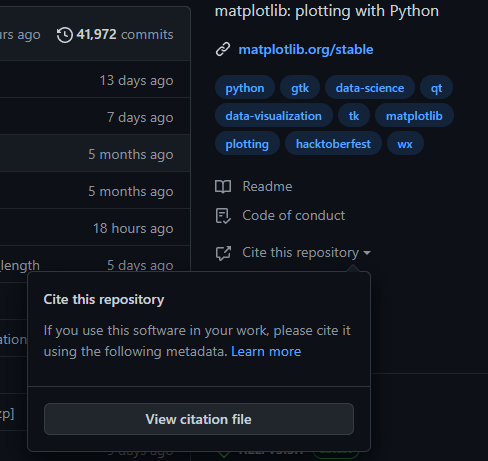This screenshot has width=488, height=461.
Task: Select the matplotlib topic tag
Action: pos(414,116)
